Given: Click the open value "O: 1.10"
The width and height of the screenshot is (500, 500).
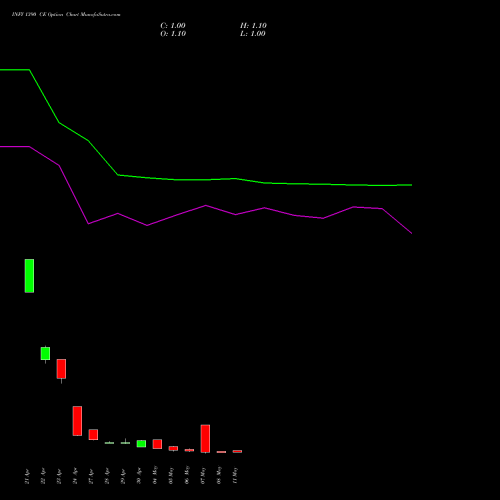Looking at the screenshot, I should 173,34.
